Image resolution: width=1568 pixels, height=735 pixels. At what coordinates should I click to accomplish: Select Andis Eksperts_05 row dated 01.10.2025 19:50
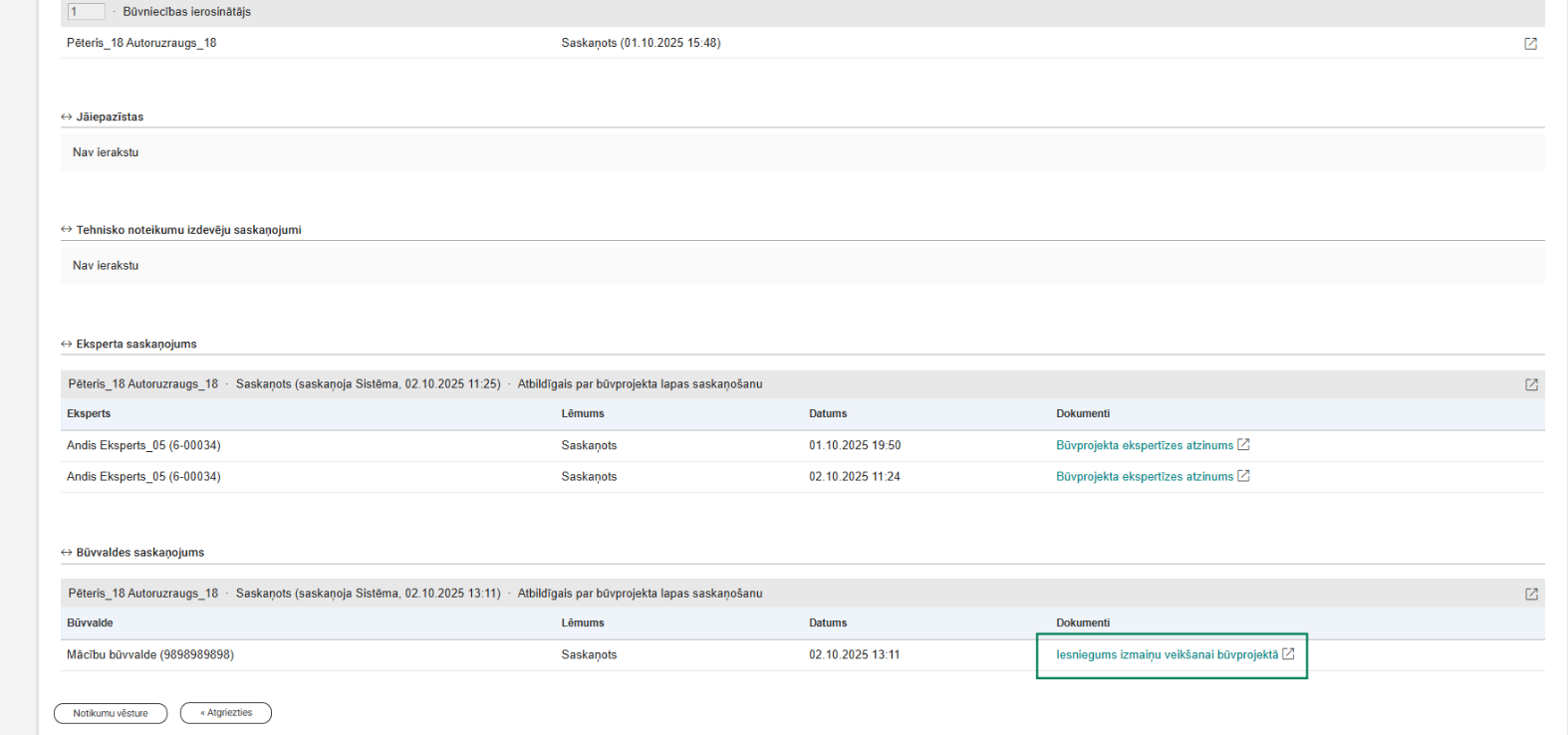(x=143, y=446)
